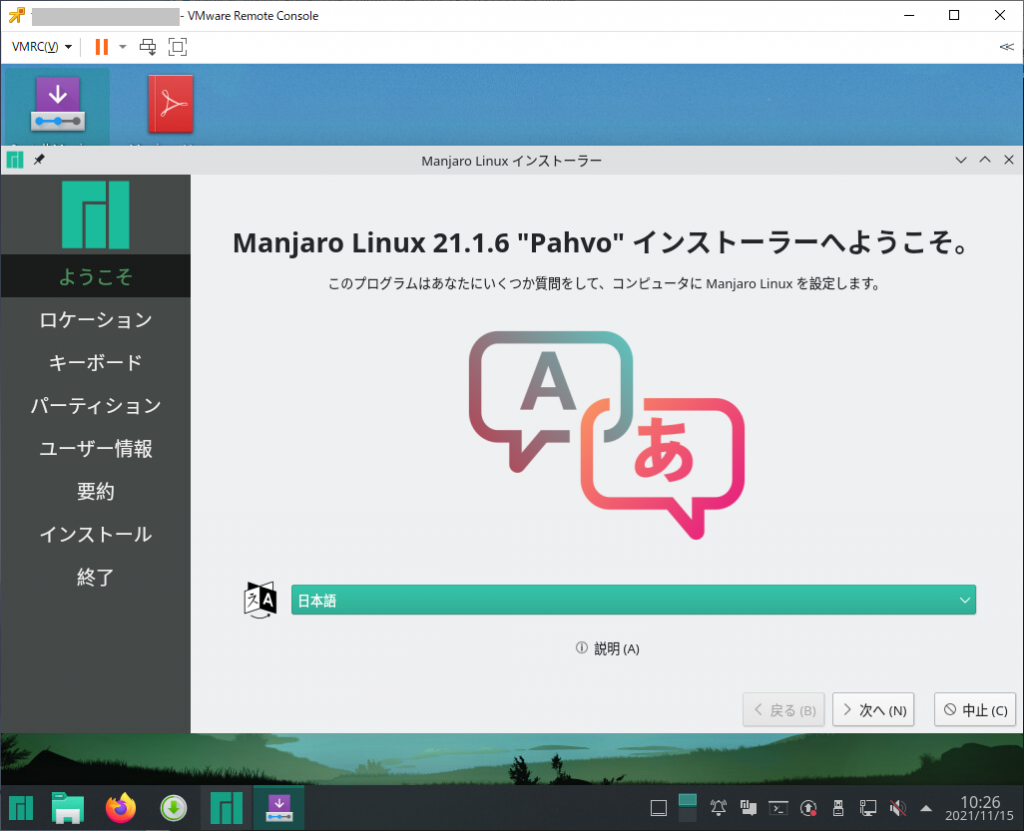Click the 次へ (N) next button
Image resolution: width=1024 pixels, height=831 pixels.
coord(874,710)
